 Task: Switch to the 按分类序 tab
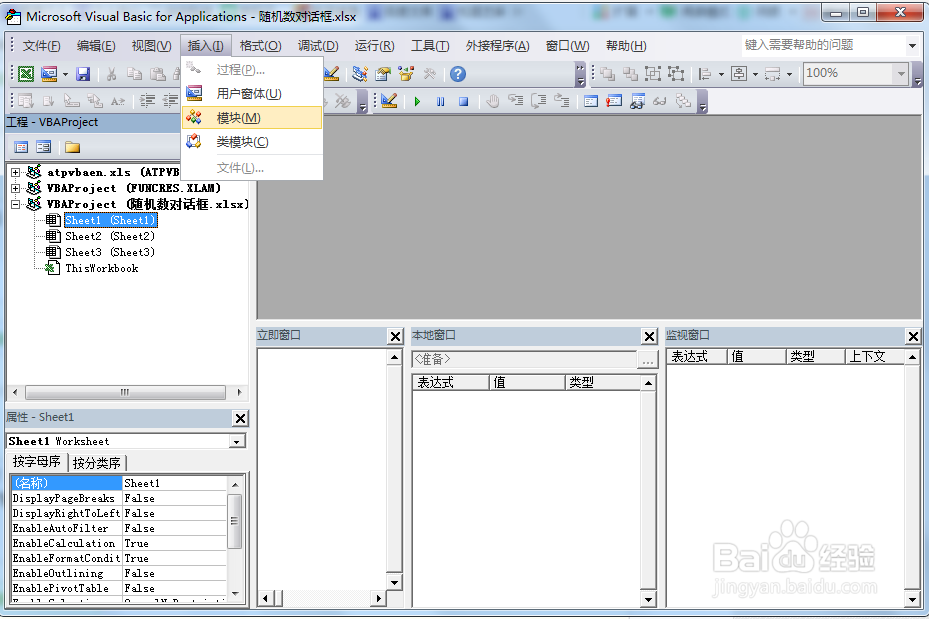click(97, 463)
